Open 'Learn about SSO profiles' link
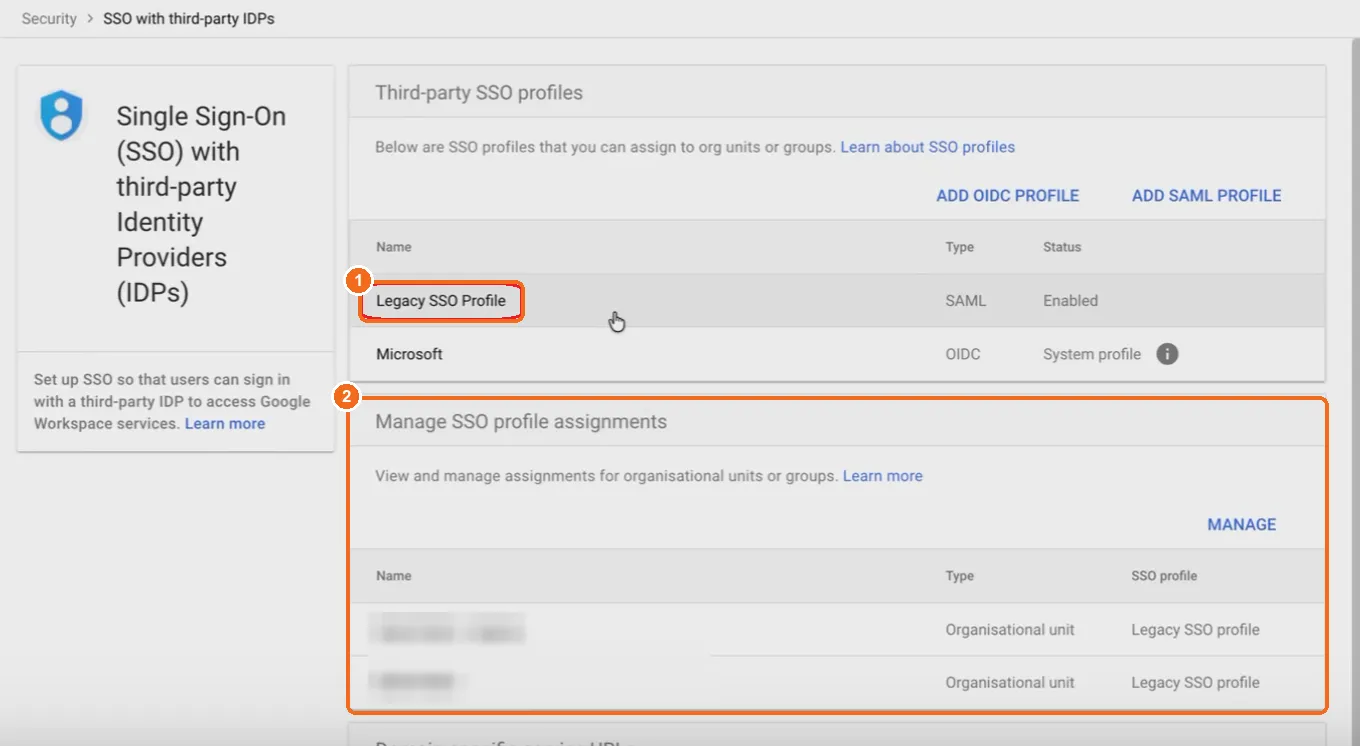 tap(927, 147)
